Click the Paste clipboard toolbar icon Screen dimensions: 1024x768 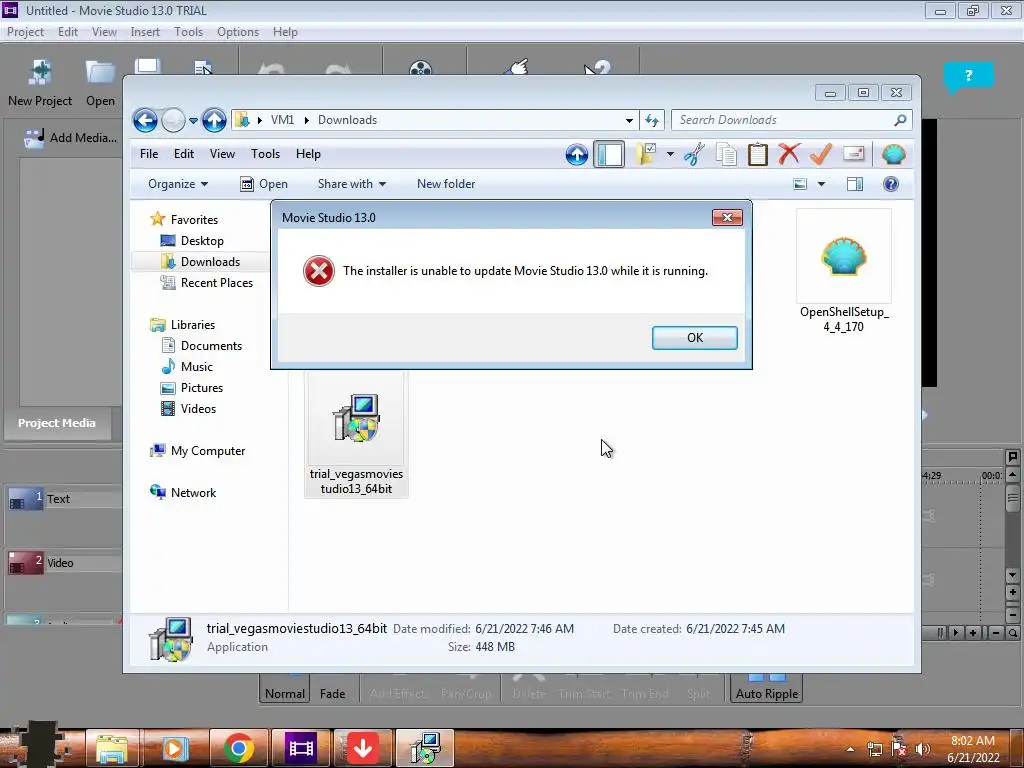758,155
